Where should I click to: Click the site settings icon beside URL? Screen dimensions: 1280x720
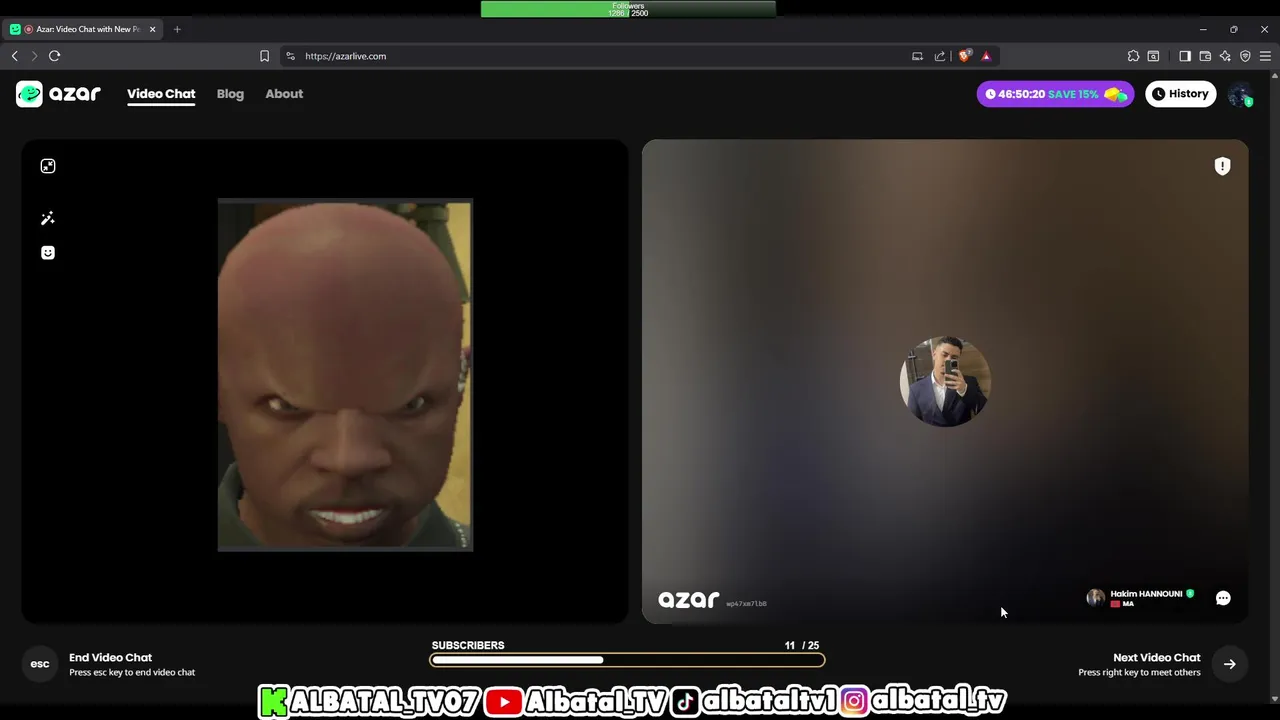tap(291, 56)
